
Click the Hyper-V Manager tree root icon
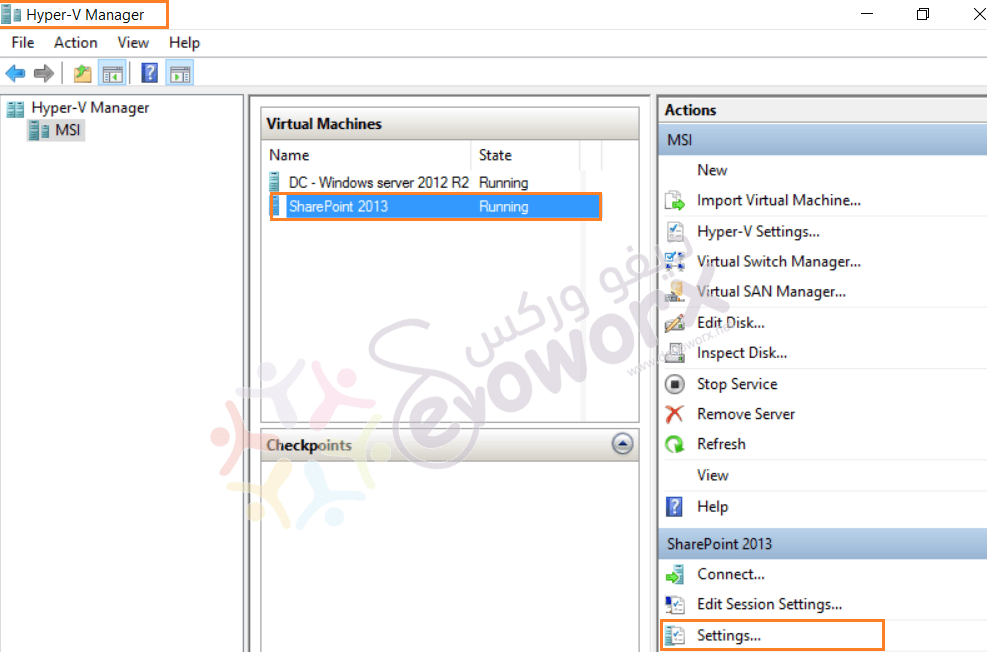pos(15,109)
